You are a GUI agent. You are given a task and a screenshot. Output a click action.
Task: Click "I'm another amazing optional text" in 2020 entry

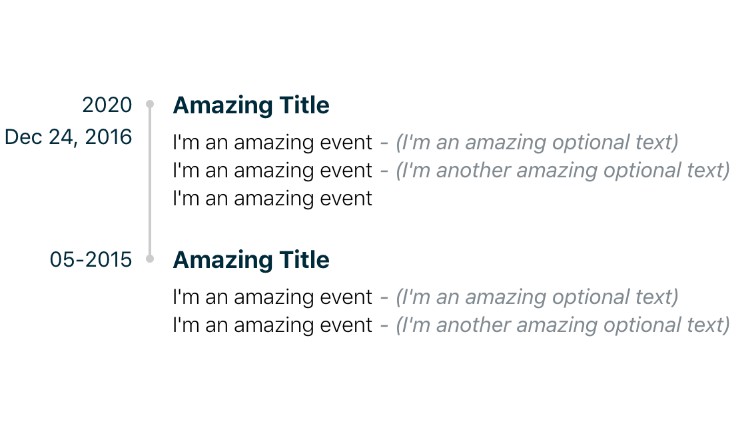pyautogui.click(x=563, y=170)
